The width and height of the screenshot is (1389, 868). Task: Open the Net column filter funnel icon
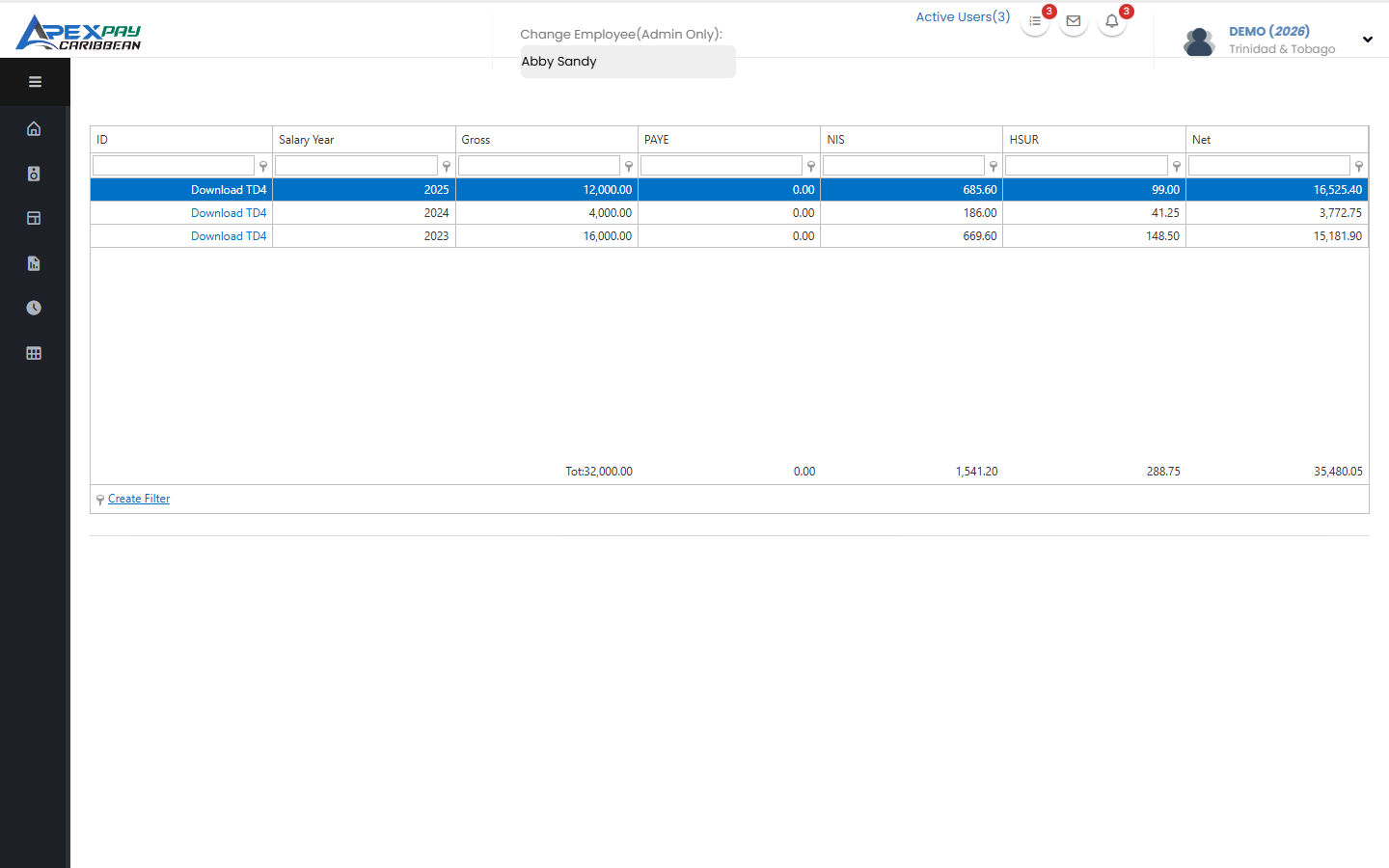[1359, 166]
